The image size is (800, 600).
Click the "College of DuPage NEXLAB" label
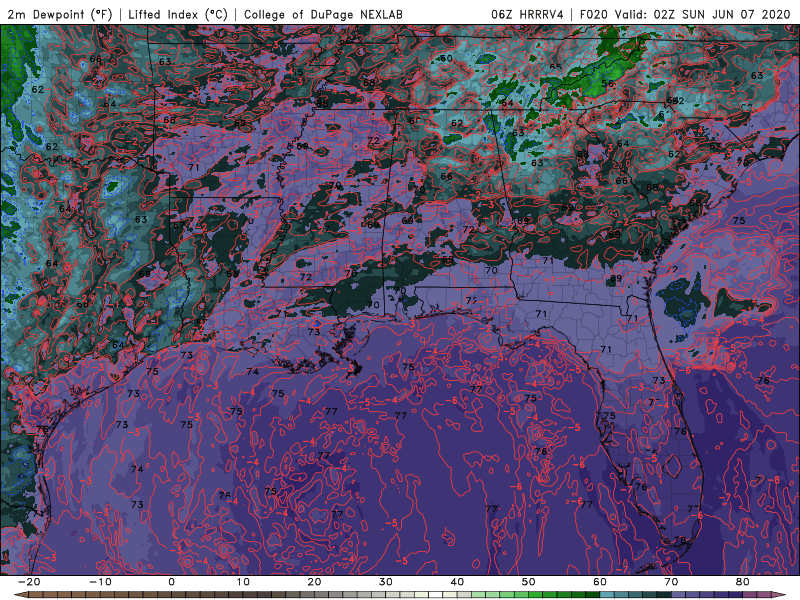point(323,15)
